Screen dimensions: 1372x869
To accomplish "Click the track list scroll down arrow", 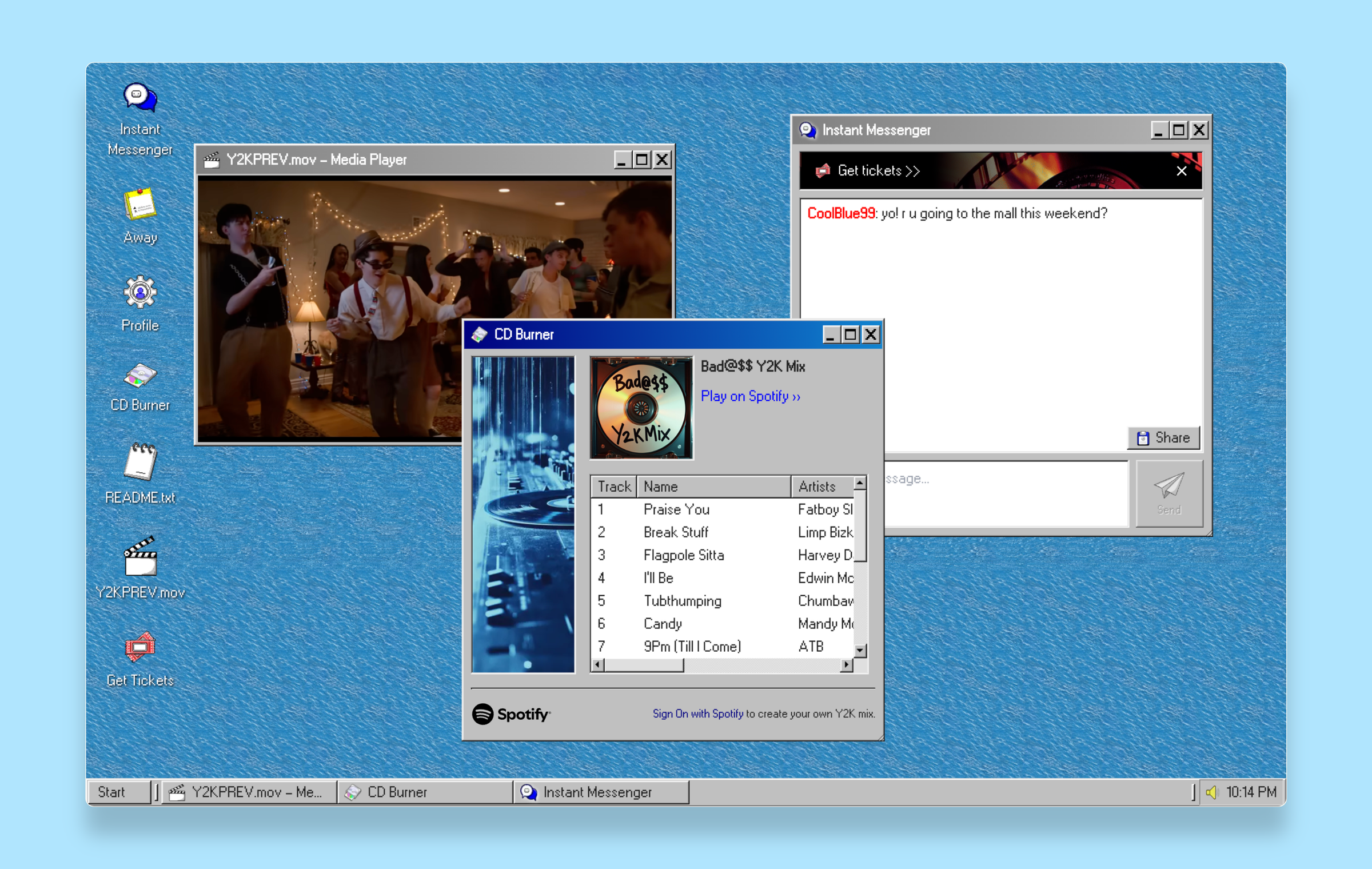I will 860,651.
